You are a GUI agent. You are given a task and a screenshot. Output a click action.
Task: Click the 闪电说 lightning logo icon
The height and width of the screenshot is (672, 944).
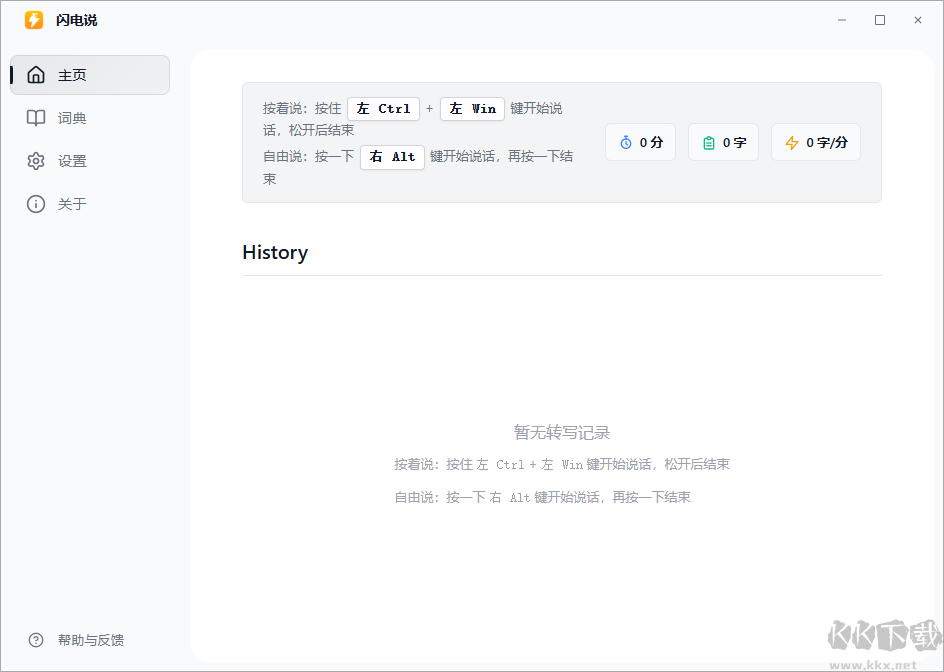(34, 20)
